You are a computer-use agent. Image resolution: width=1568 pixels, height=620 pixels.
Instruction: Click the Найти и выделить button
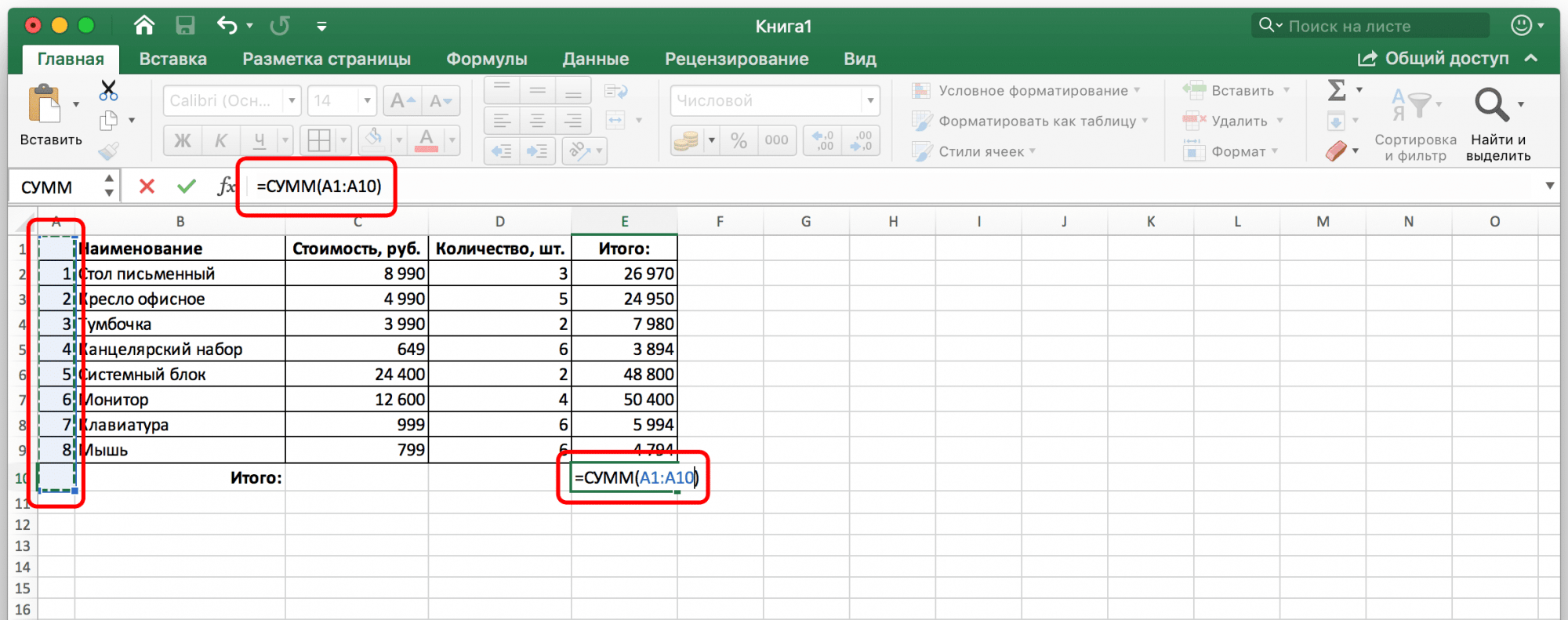point(1498,125)
